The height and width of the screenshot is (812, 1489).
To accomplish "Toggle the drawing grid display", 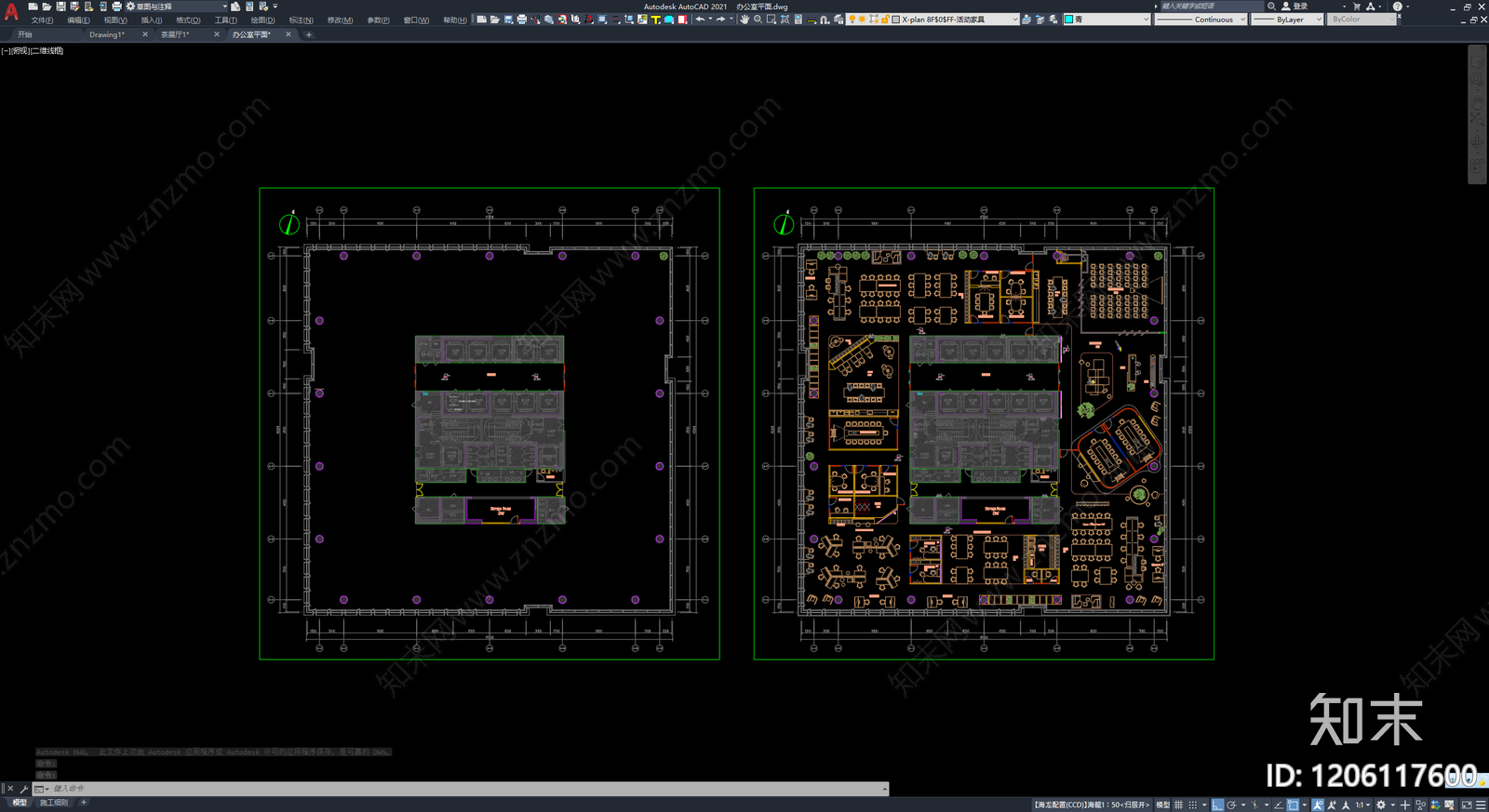I will point(1178,805).
